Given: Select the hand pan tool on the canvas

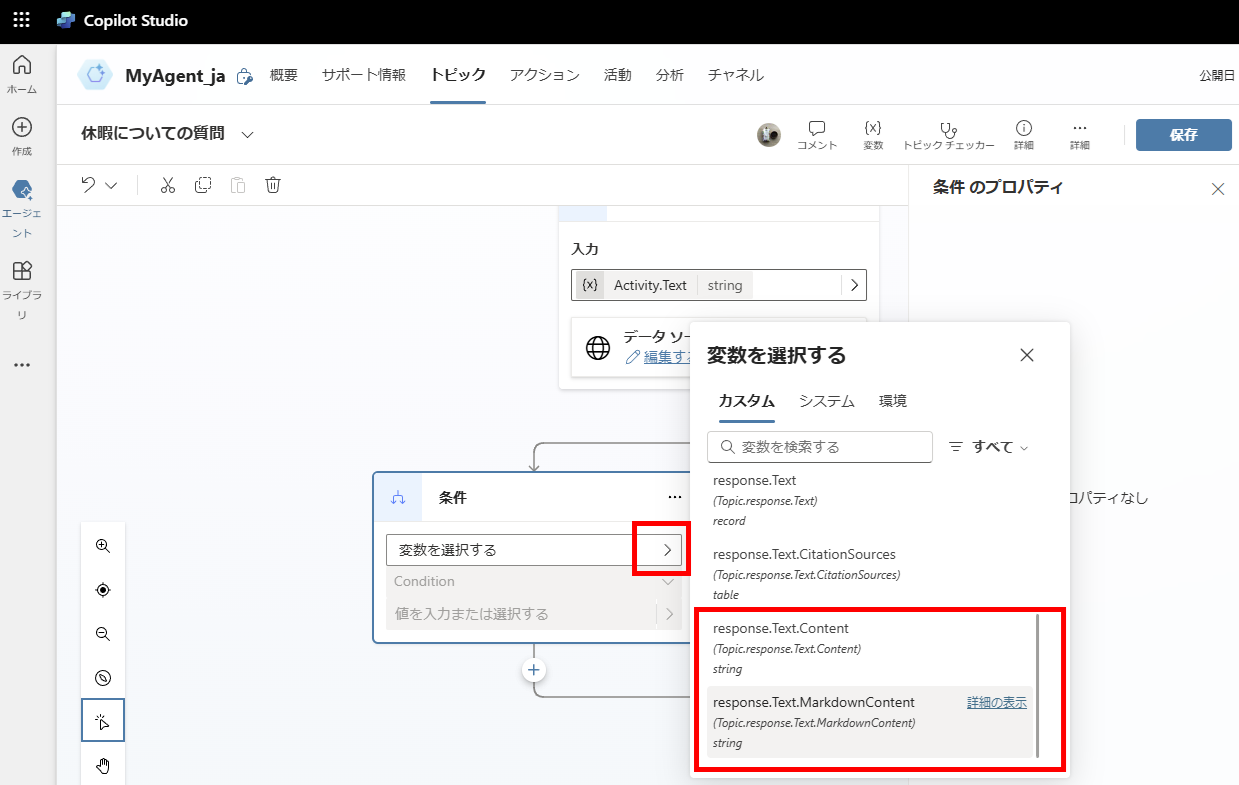Looking at the screenshot, I should click(102, 765).
